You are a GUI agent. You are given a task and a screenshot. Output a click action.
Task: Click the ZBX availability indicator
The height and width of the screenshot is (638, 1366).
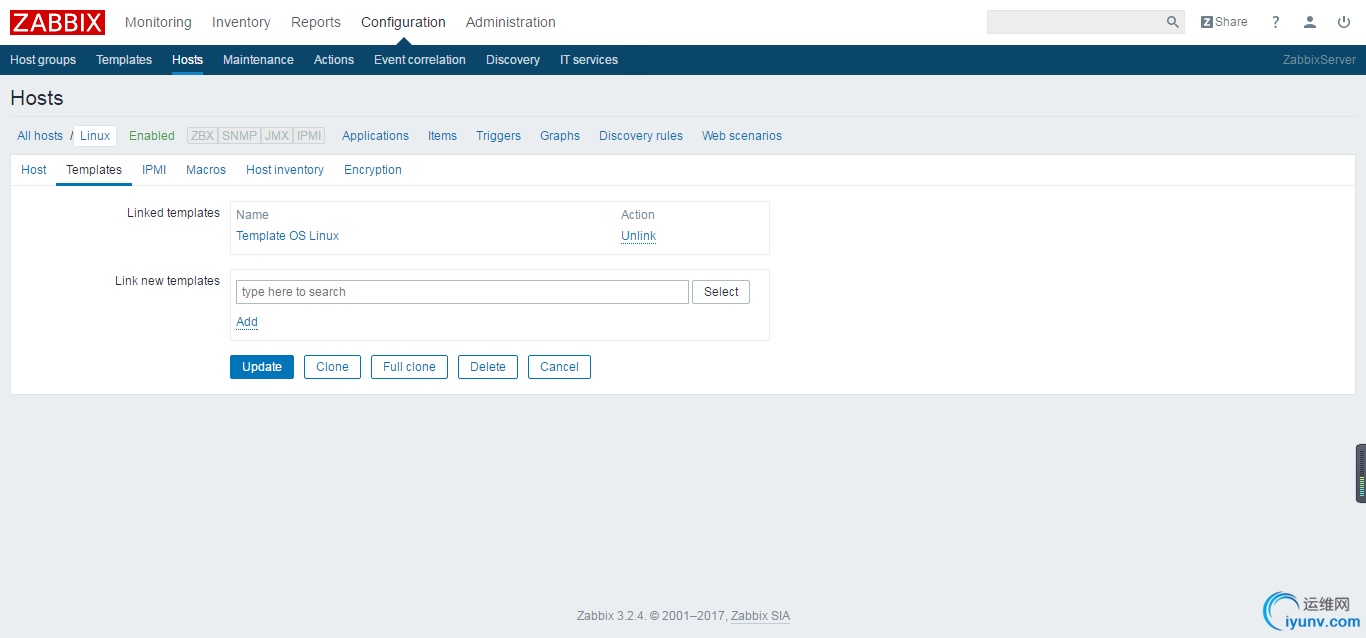202,136
